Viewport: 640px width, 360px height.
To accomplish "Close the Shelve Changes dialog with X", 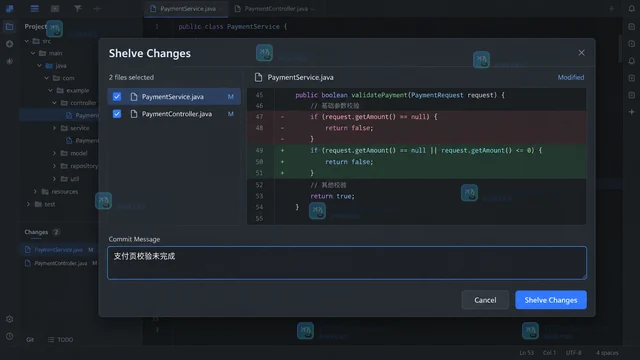I will [581, 53].
